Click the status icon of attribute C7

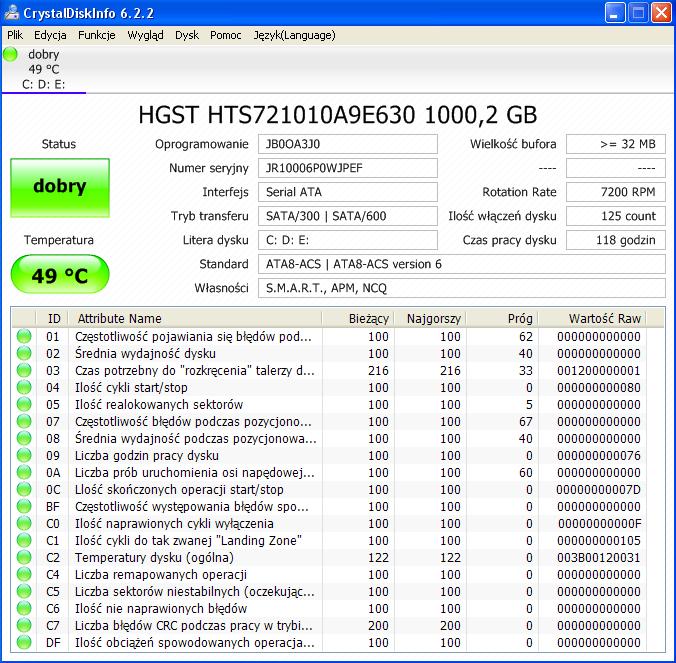[24, 625]
